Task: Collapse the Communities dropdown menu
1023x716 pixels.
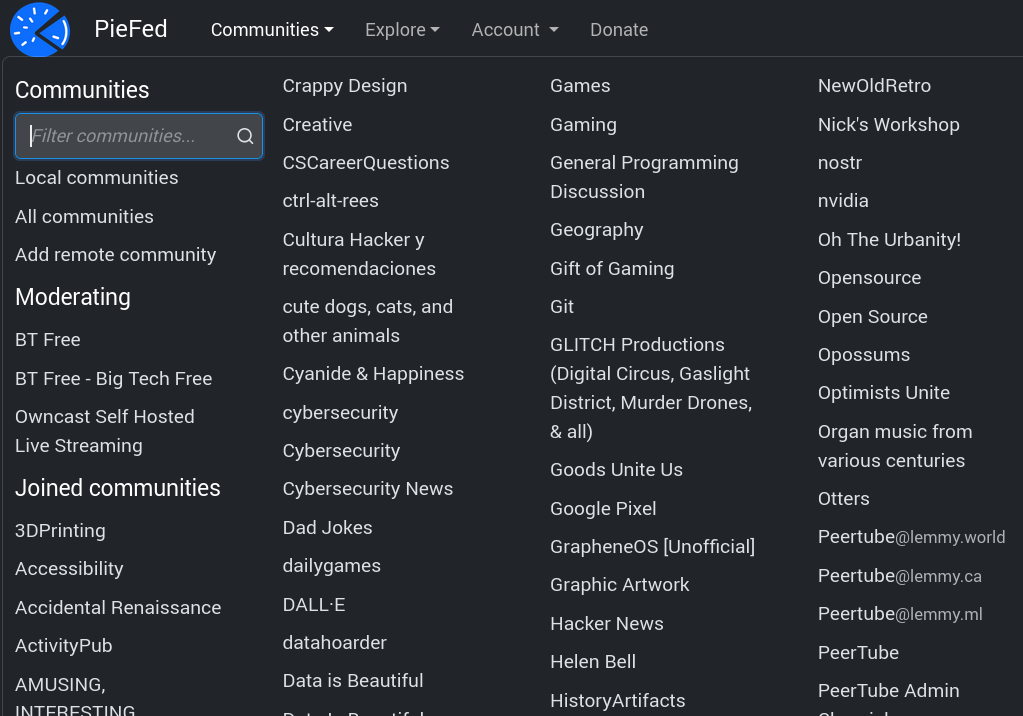Action: pyautogui.click(x=272, y=30)
